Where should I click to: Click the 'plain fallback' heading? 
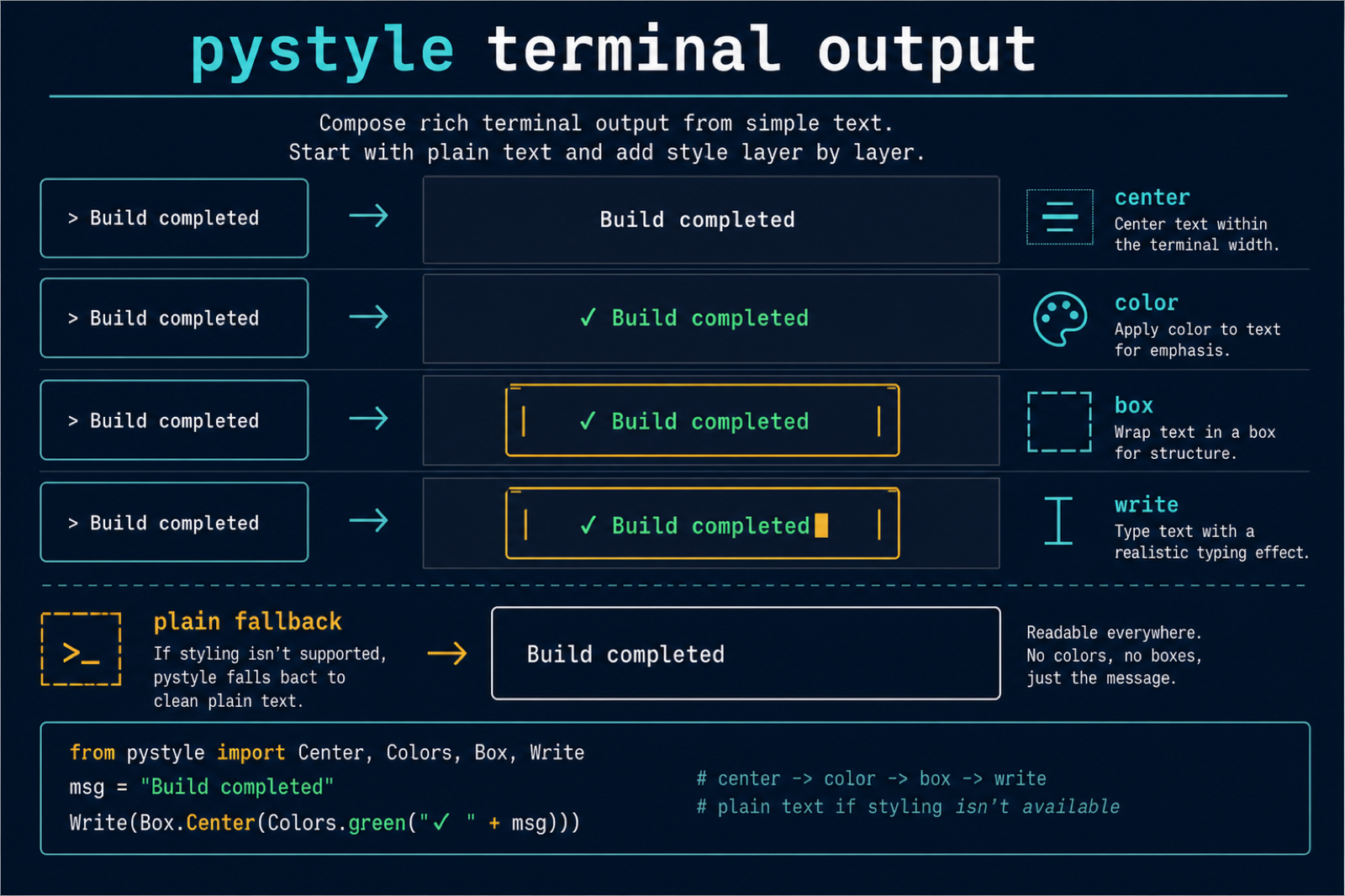pos(248,622)
